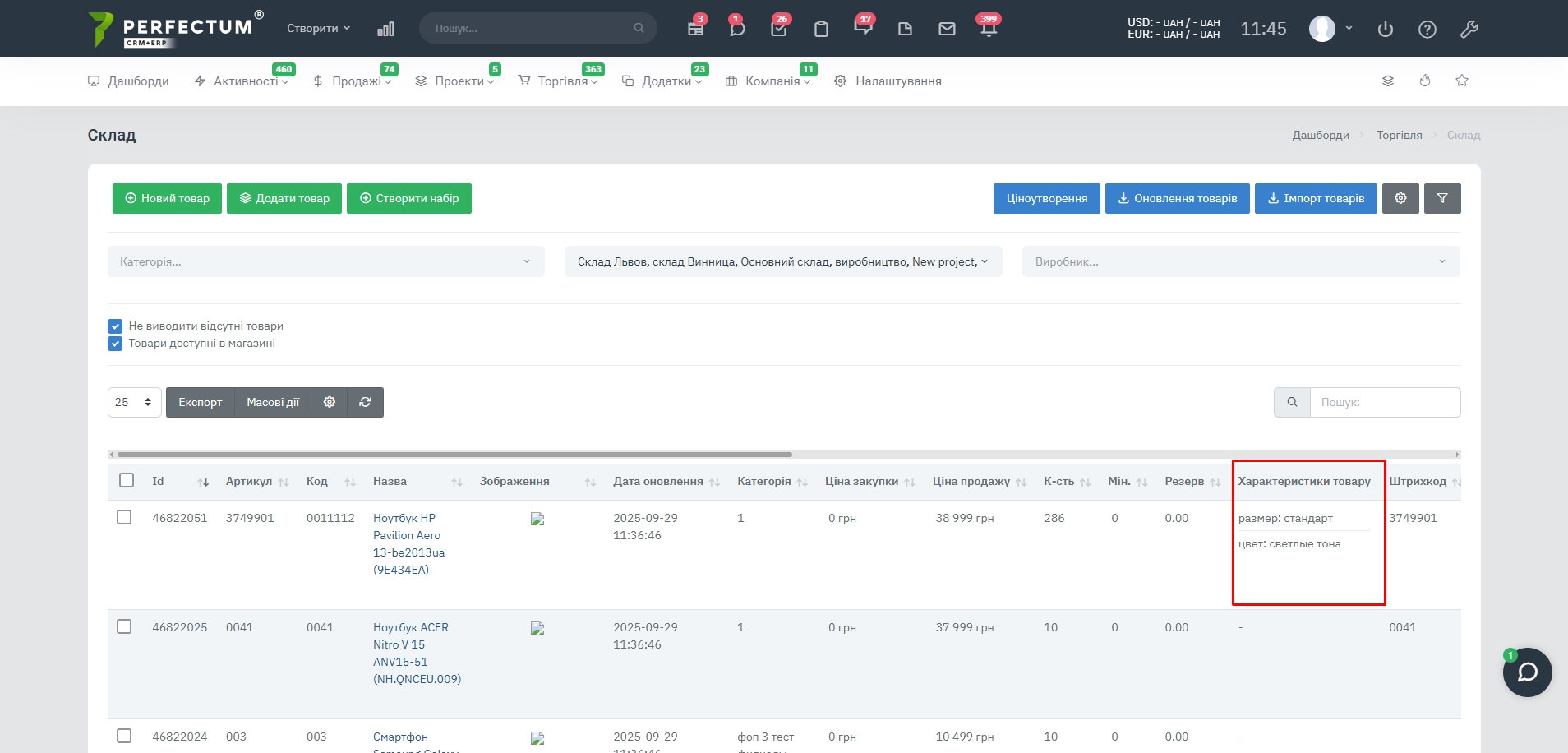The height and width of the screenshot is (753, 1568).
Task: Open the help question mark icon
Action: click(x=1427, y=29)
